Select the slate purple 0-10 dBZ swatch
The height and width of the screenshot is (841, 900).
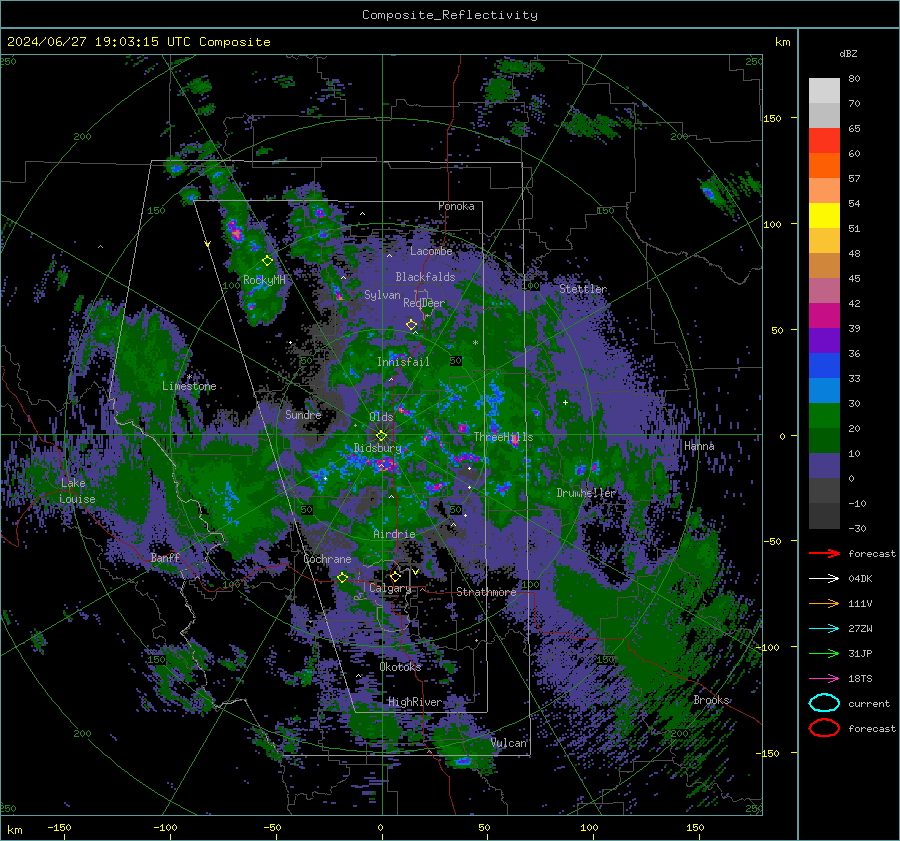[x=824, y=465]
